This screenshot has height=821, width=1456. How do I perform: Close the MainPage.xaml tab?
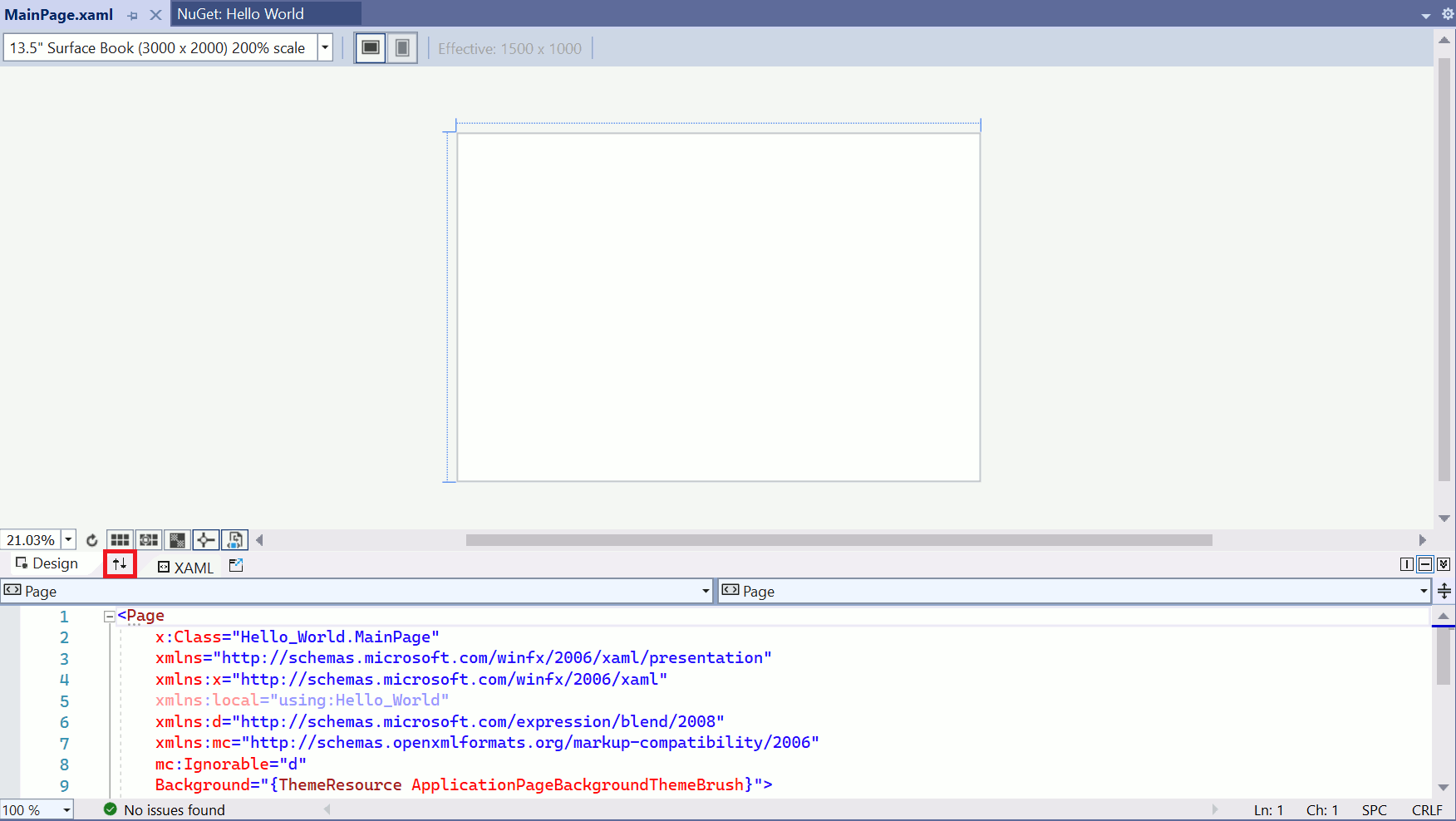155,15
